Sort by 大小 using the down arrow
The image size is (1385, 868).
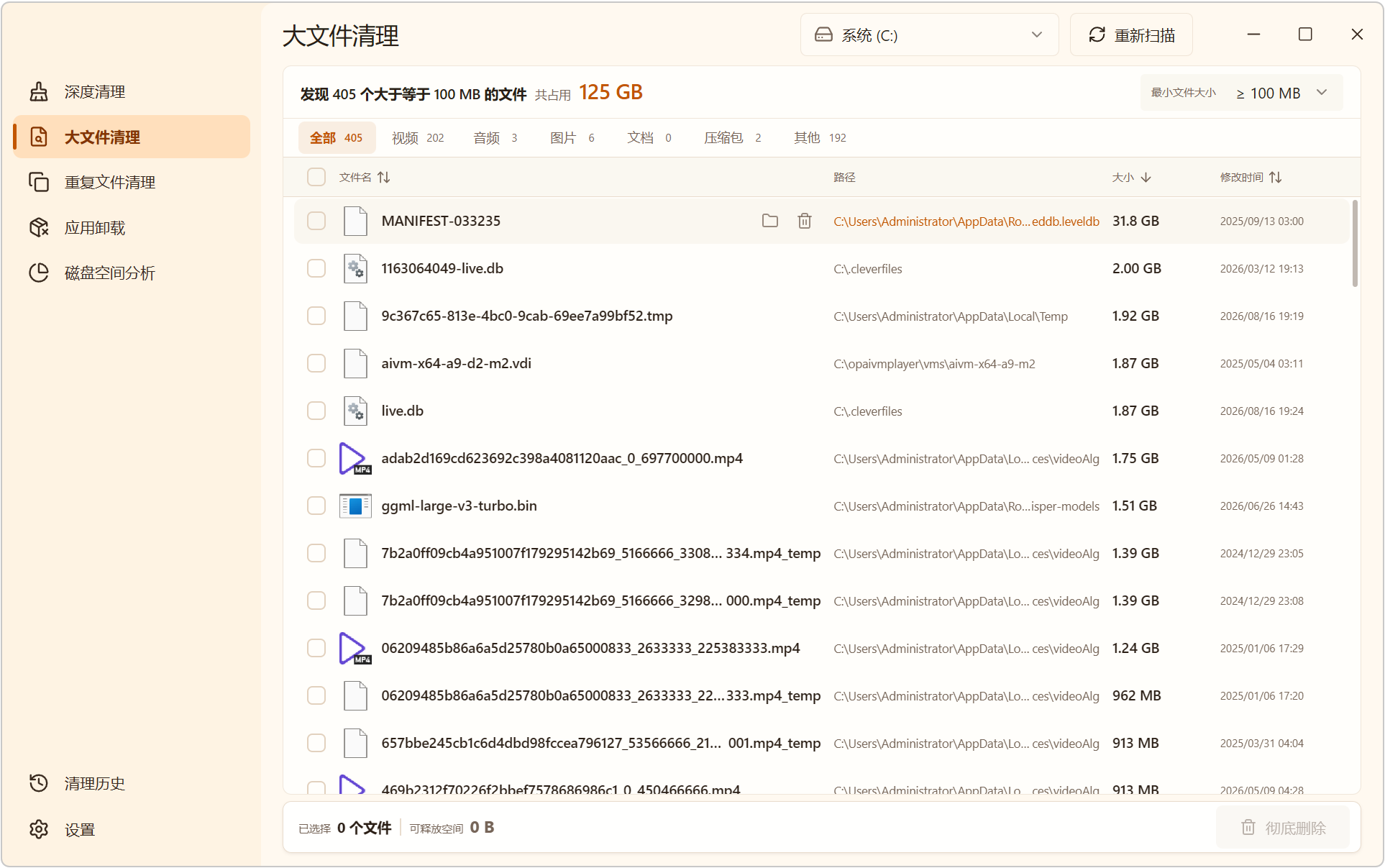(x=1146, y=177)
